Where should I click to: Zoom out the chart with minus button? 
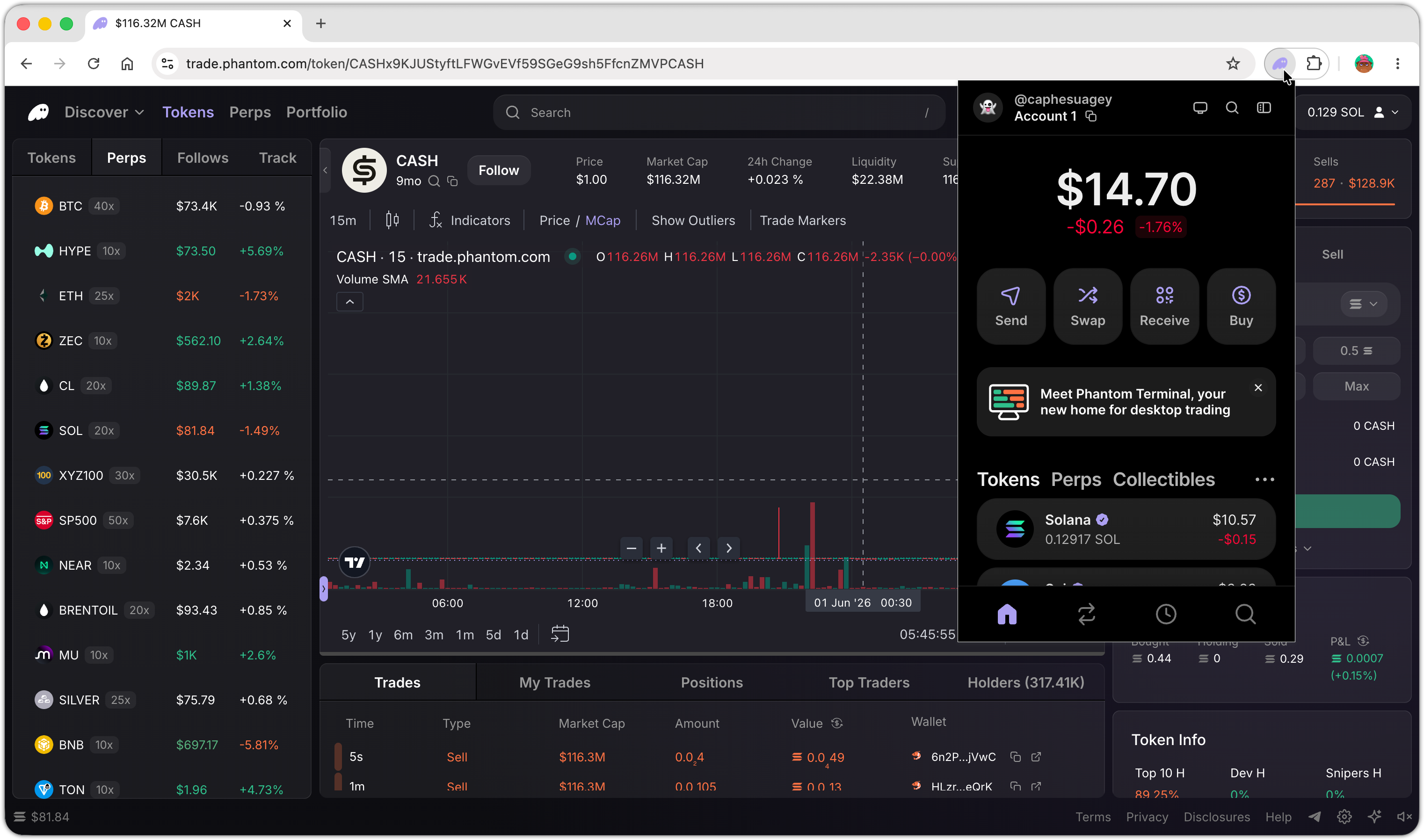(631, 548)
